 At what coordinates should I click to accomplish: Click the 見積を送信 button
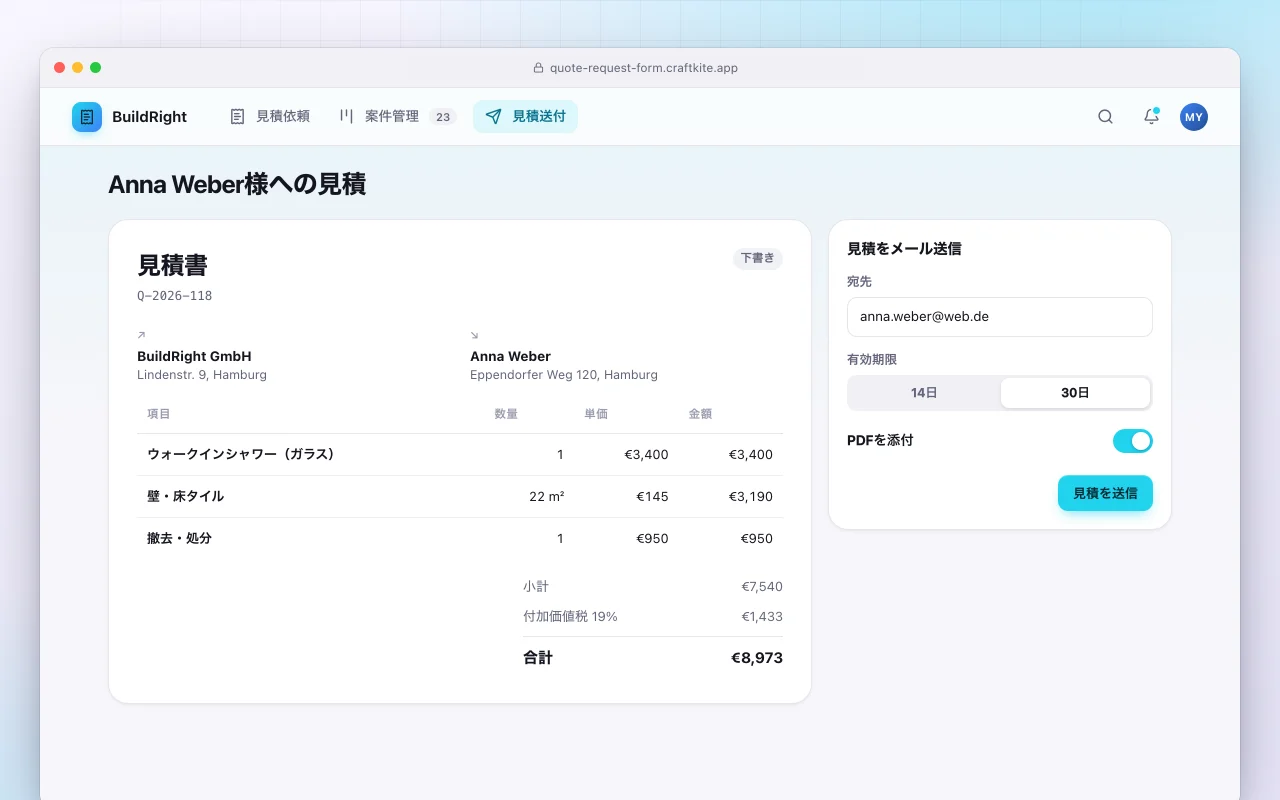[x=1105, y=493]
